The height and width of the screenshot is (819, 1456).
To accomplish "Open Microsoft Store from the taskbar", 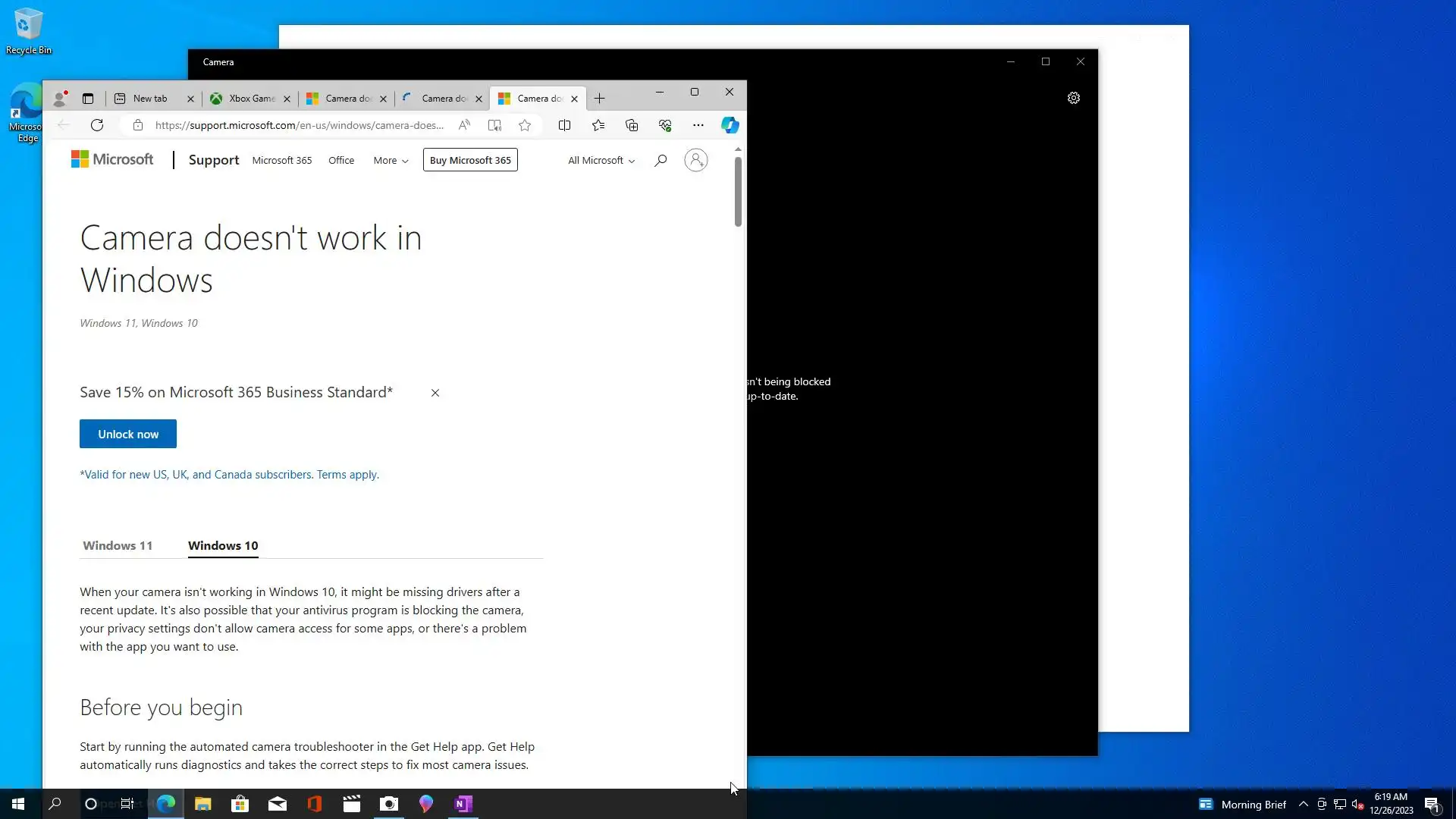I will [240, 804].
